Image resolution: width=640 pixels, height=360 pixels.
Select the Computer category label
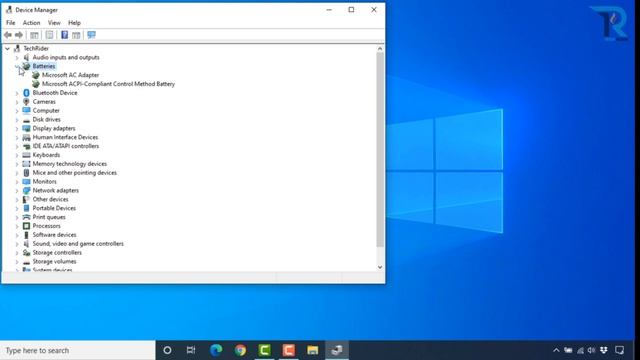point(46,111)
